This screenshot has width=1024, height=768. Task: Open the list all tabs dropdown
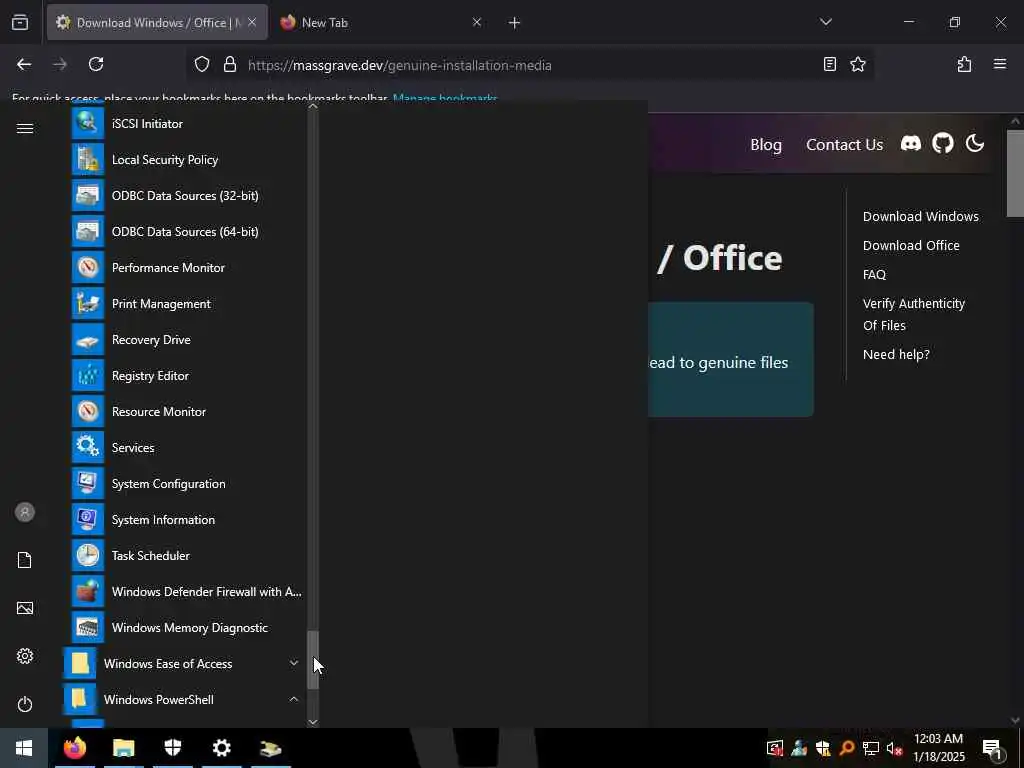825,22
